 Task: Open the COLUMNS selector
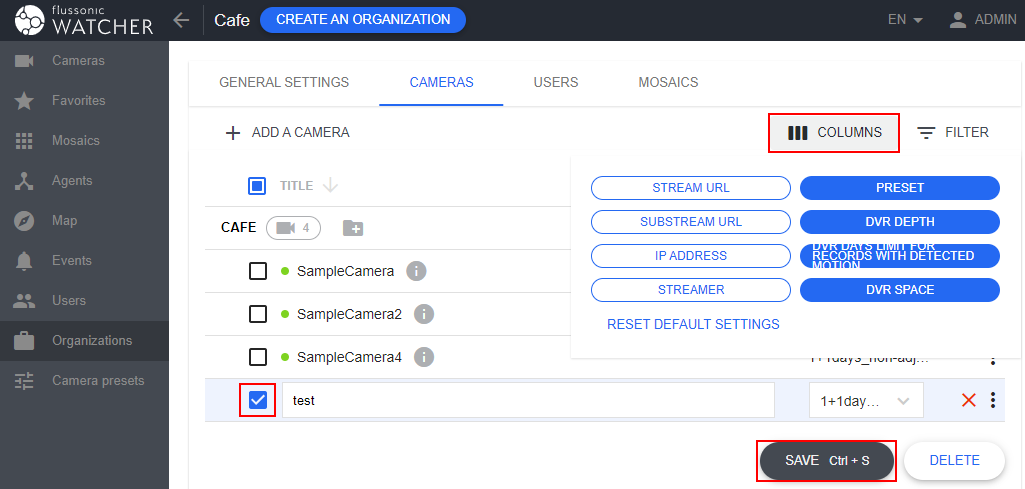coord(834,132)
